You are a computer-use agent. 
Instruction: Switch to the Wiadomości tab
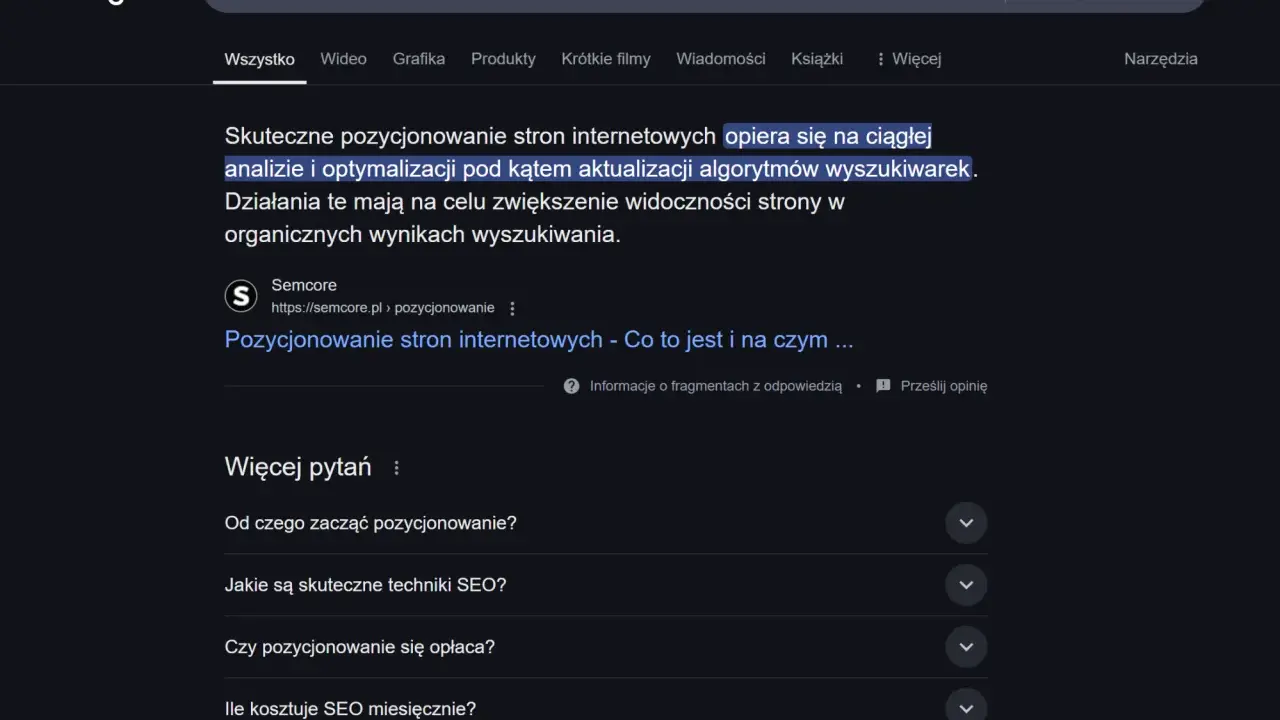click(x=721, y=59)
